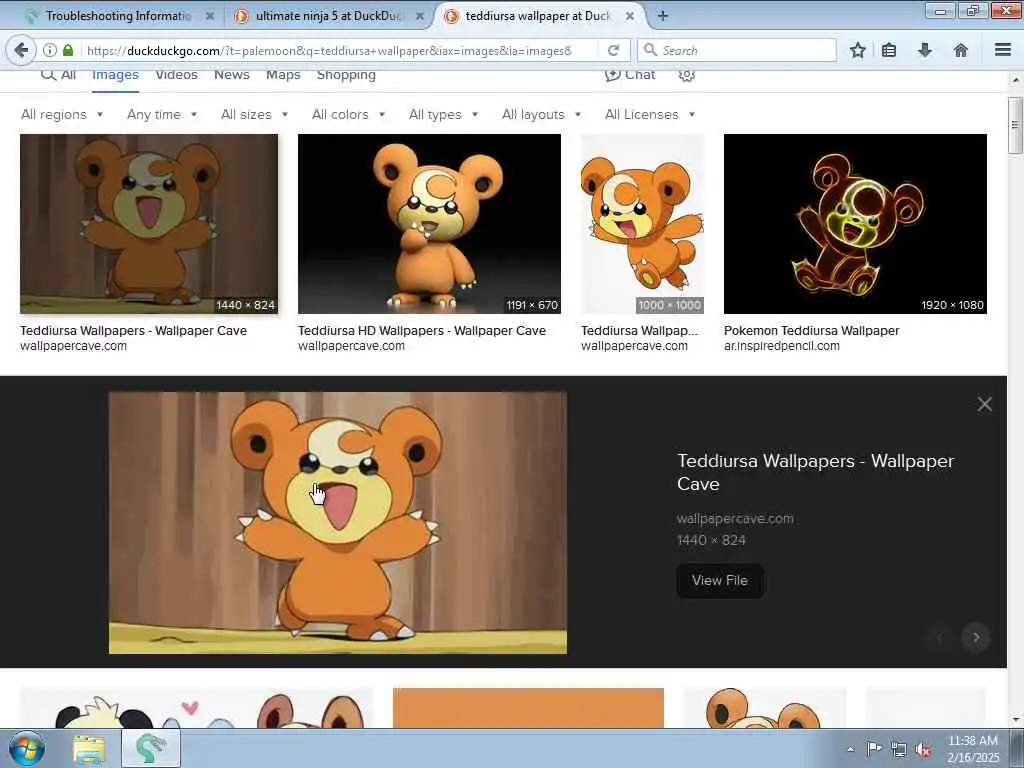Screen dimensions: 1024x768
Task: Expand the All colors filter
Action: (348, 114)
